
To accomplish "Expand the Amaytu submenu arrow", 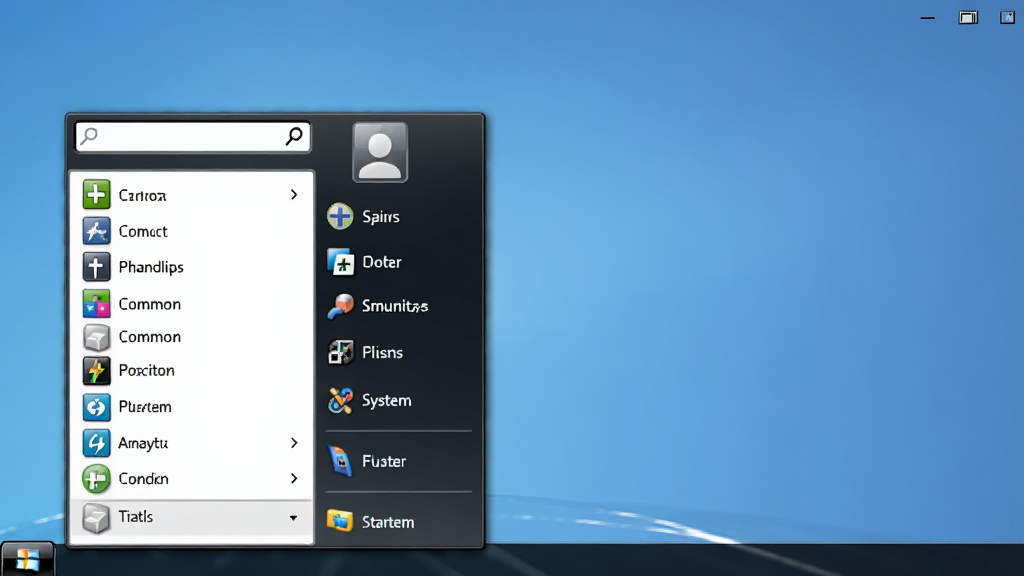I will 294,443.
